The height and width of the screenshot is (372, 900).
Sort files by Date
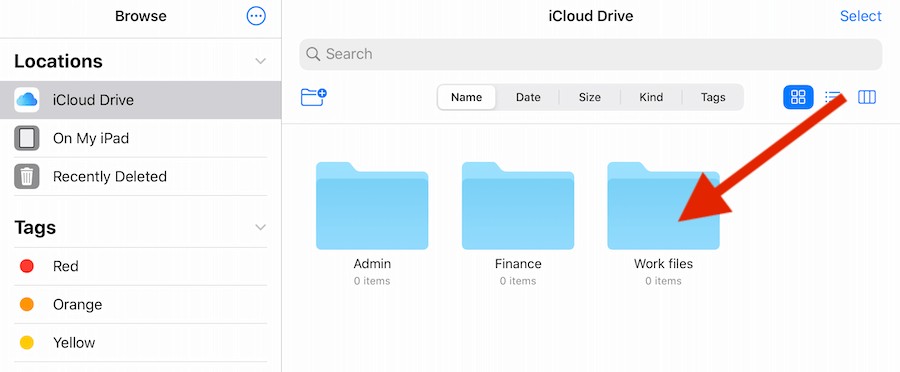click(528, 98)
